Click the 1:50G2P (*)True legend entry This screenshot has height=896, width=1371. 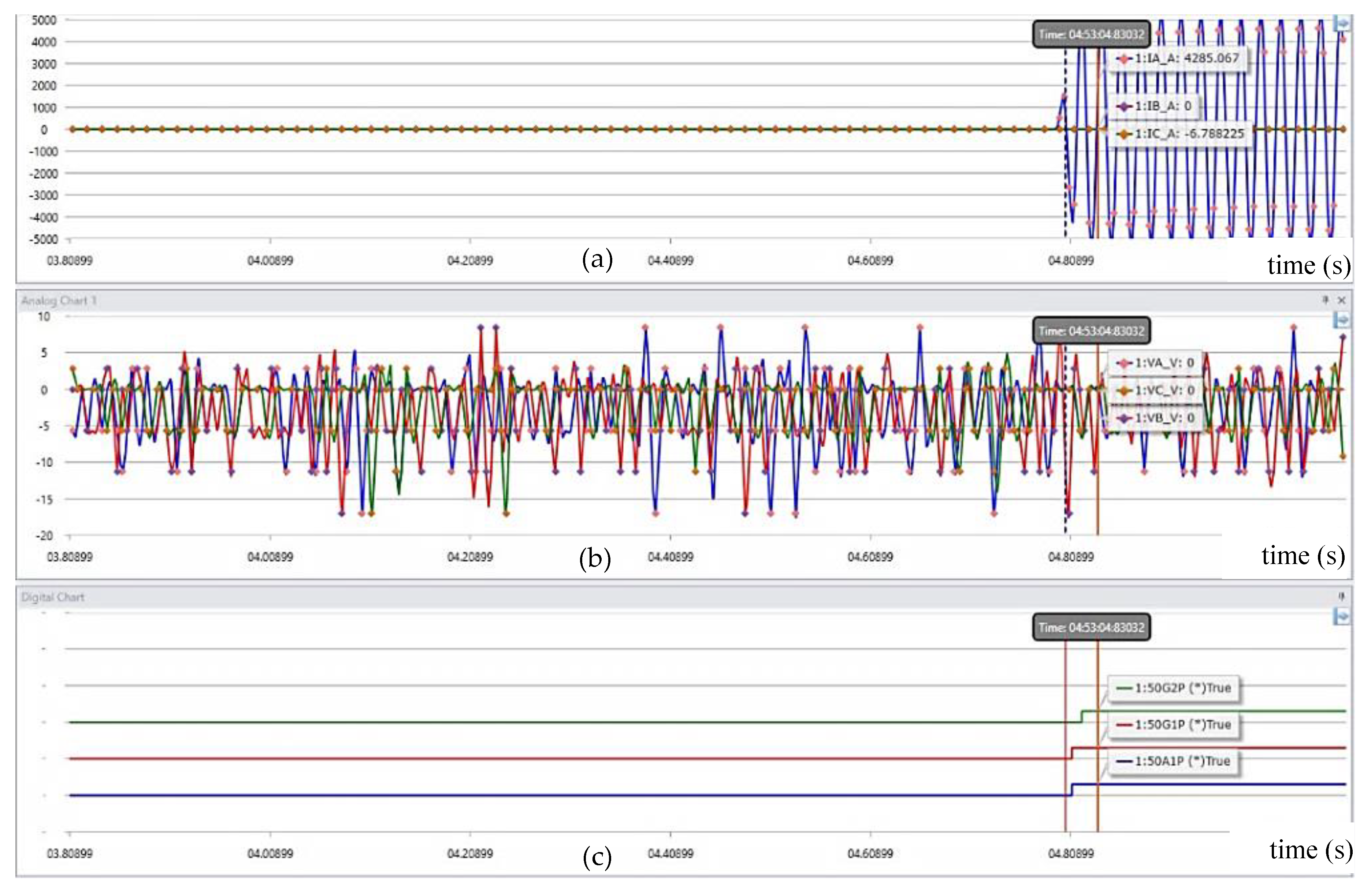pyautogui.click(x=1174, y=688)
